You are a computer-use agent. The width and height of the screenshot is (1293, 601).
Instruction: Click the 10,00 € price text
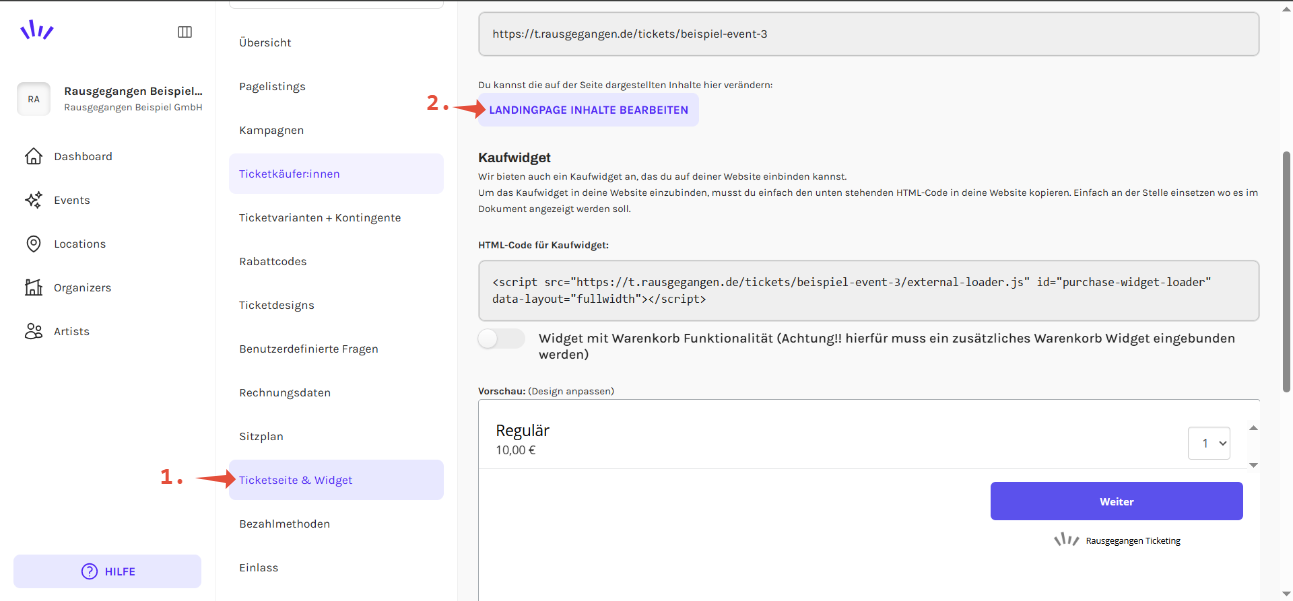pyautogui.click(x=516, y=450)
